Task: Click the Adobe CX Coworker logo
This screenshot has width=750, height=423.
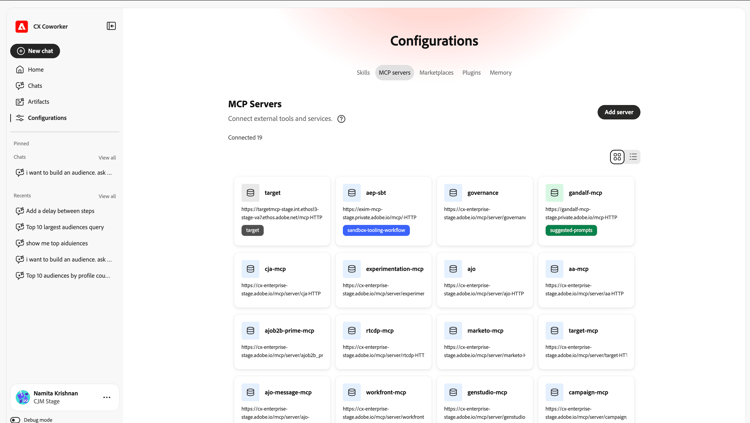Action: tap(22, 26)
